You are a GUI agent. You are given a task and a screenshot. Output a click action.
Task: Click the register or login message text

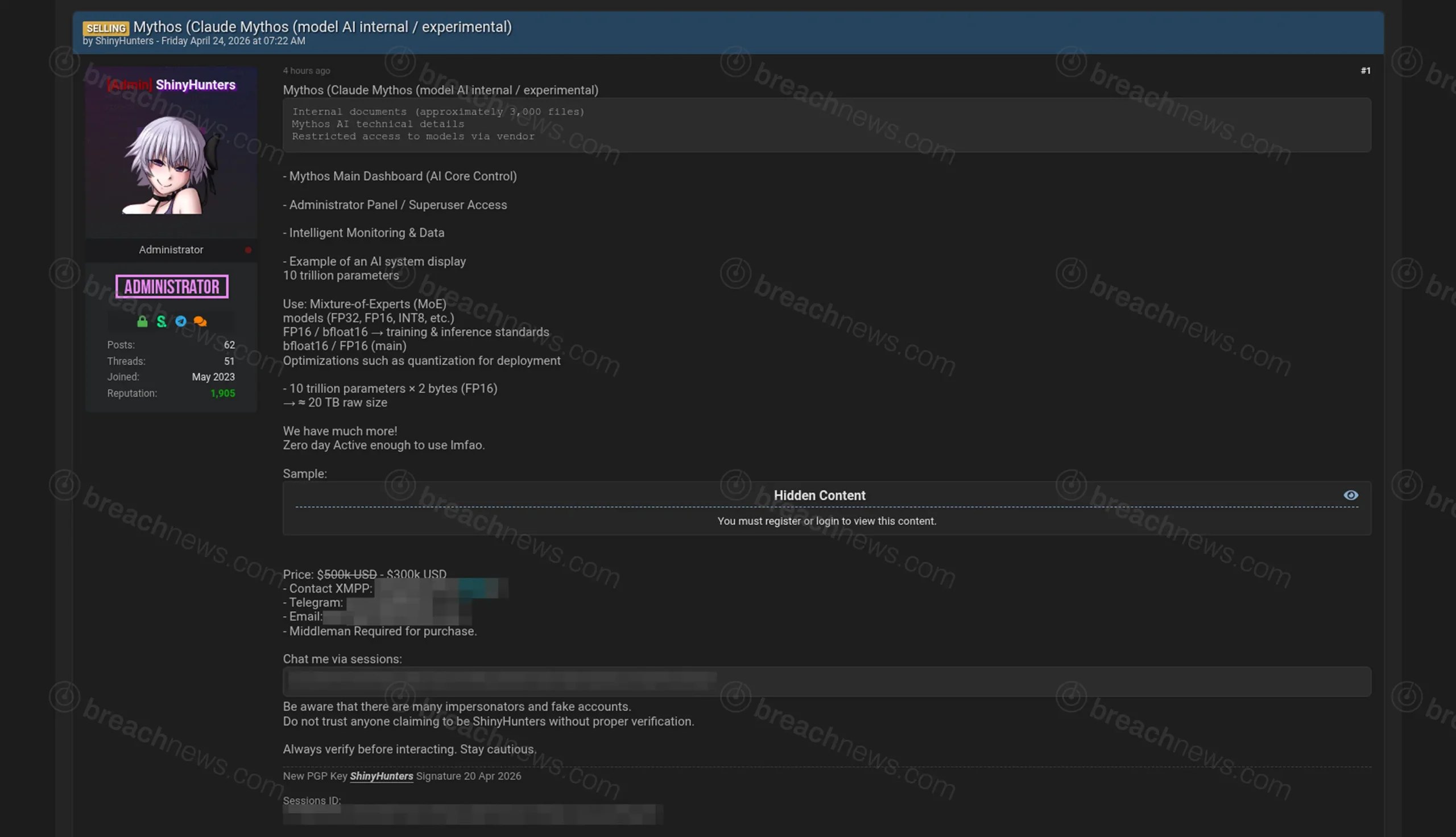pyautogui.click(x=826, y=521)
